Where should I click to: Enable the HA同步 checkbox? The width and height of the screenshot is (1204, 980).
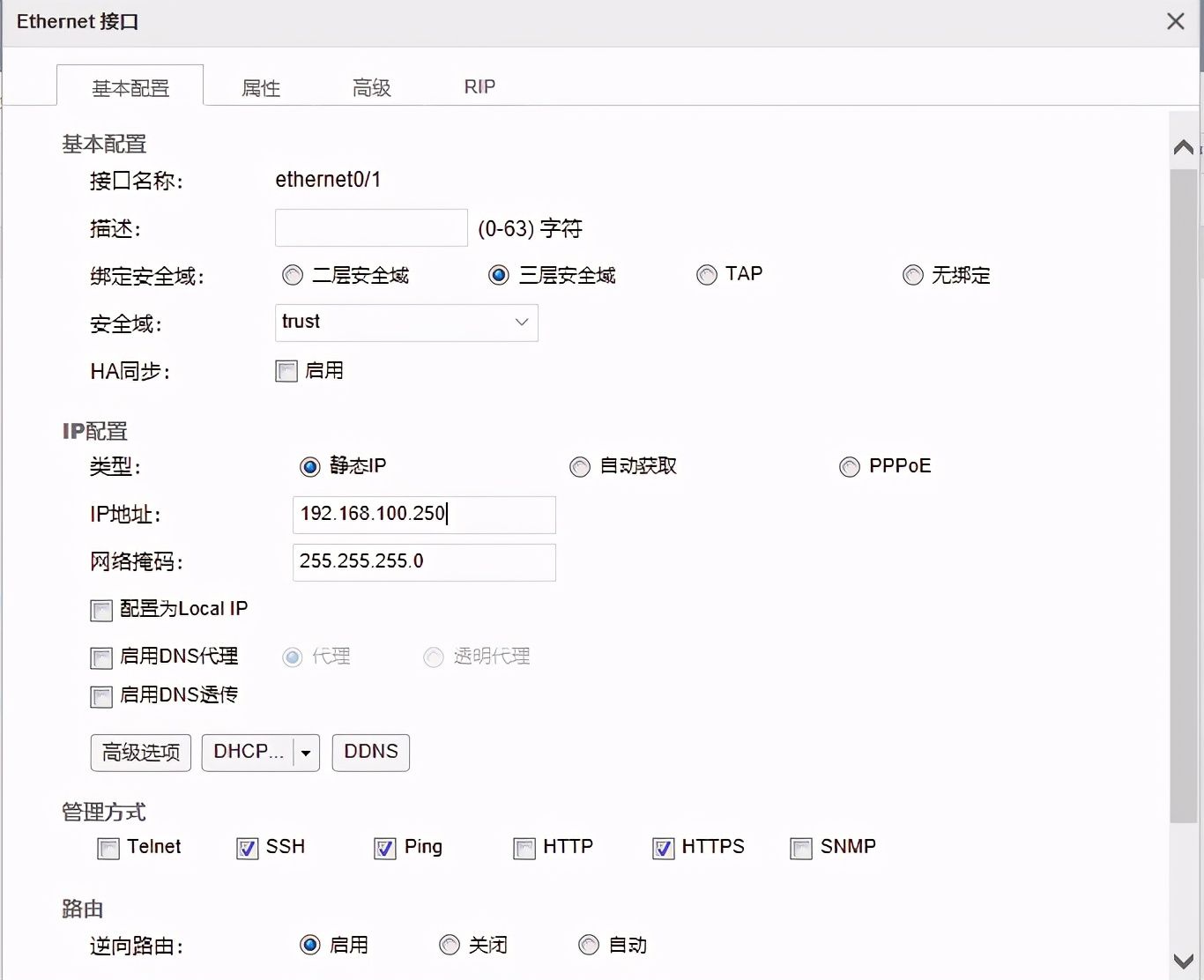coord(286,371)
